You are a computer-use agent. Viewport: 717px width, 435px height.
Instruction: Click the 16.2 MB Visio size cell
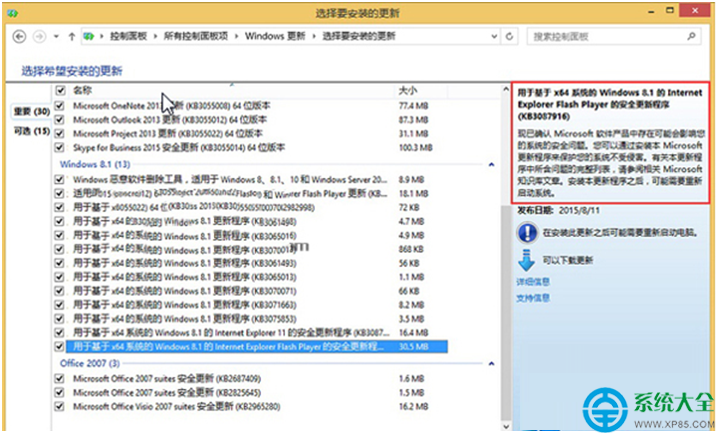coord(413,406)
